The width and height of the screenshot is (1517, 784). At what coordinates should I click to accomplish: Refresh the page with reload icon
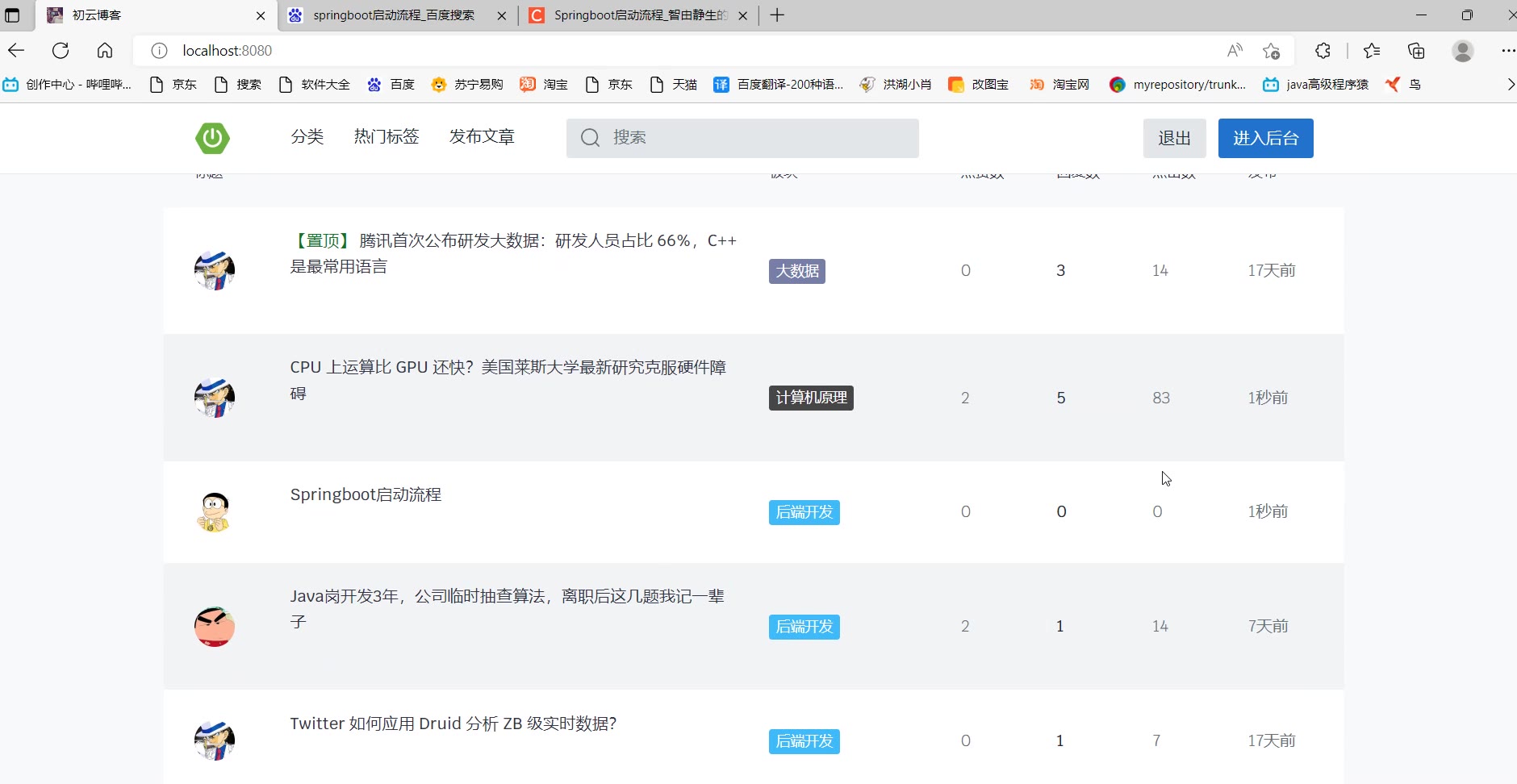point(61,51)
